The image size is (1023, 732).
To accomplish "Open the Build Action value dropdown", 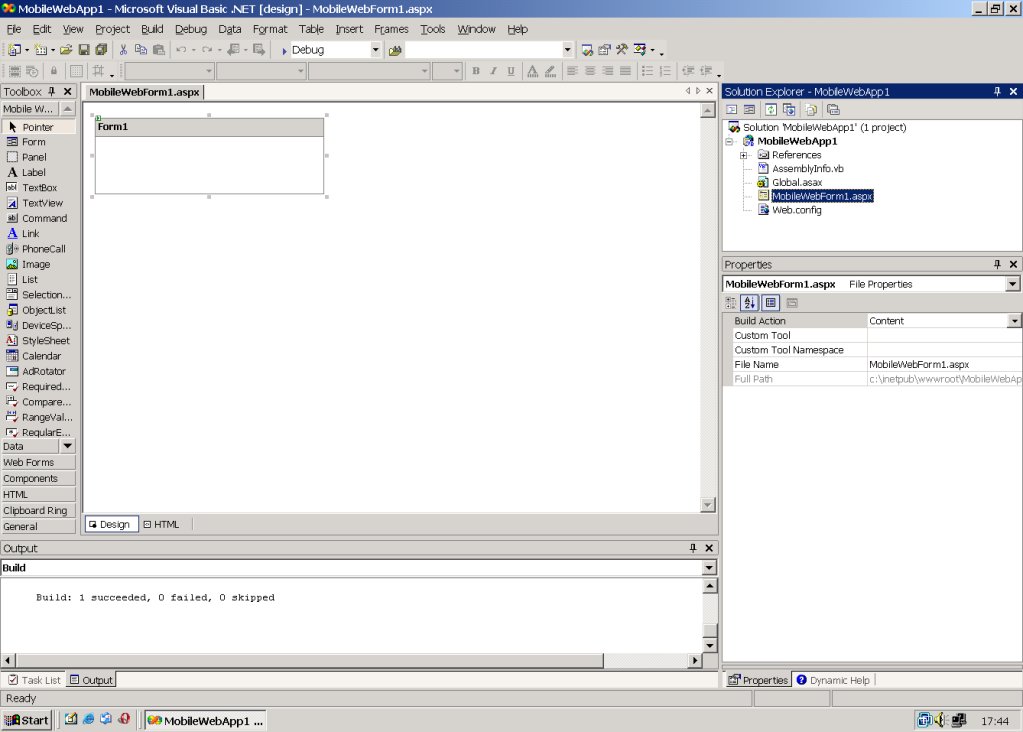I will click(x=1015, y=321).
